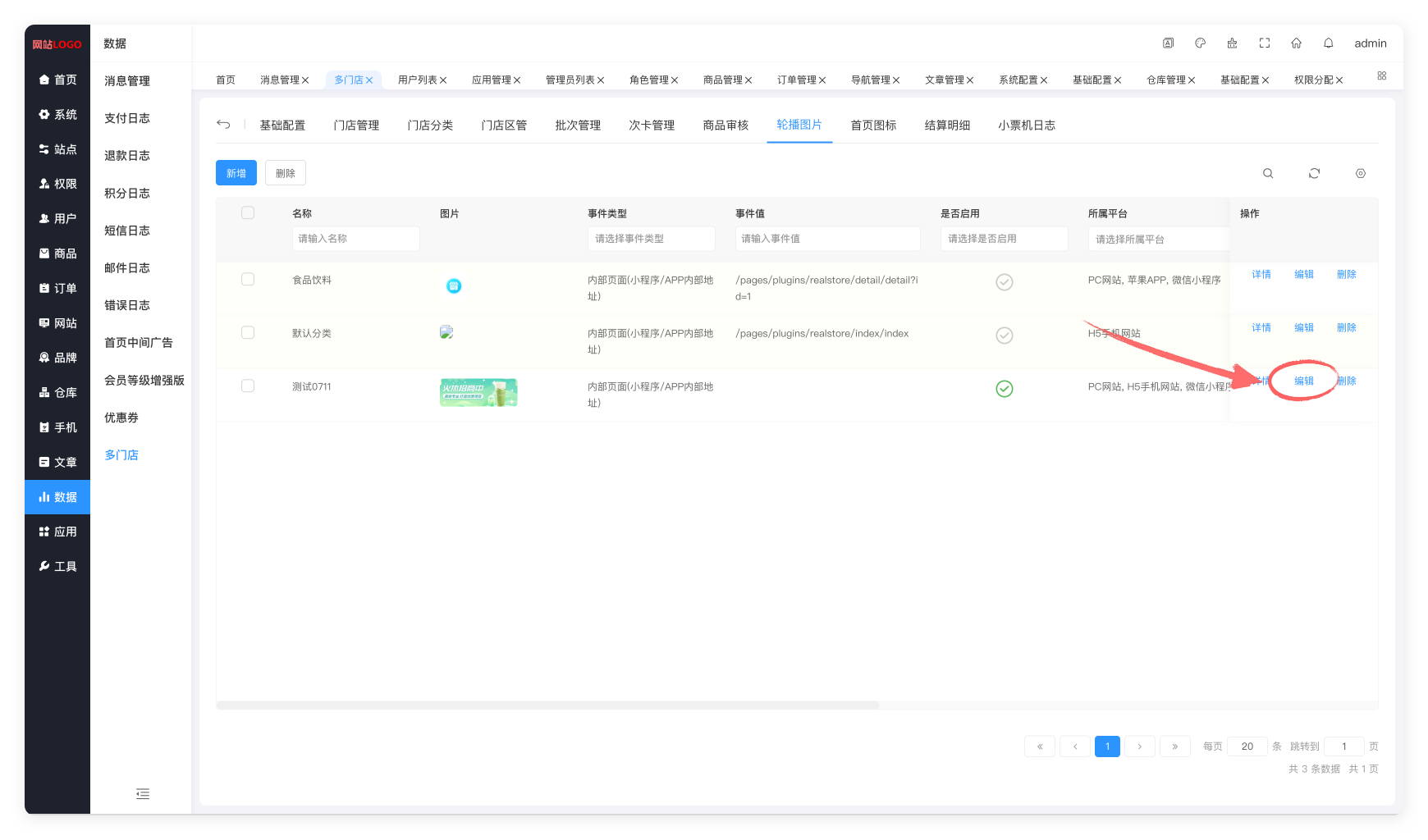This screenshot has width=1428, height=840.
Task: Toggle fullscreen mode icon in header
Action: (1264, 43)
